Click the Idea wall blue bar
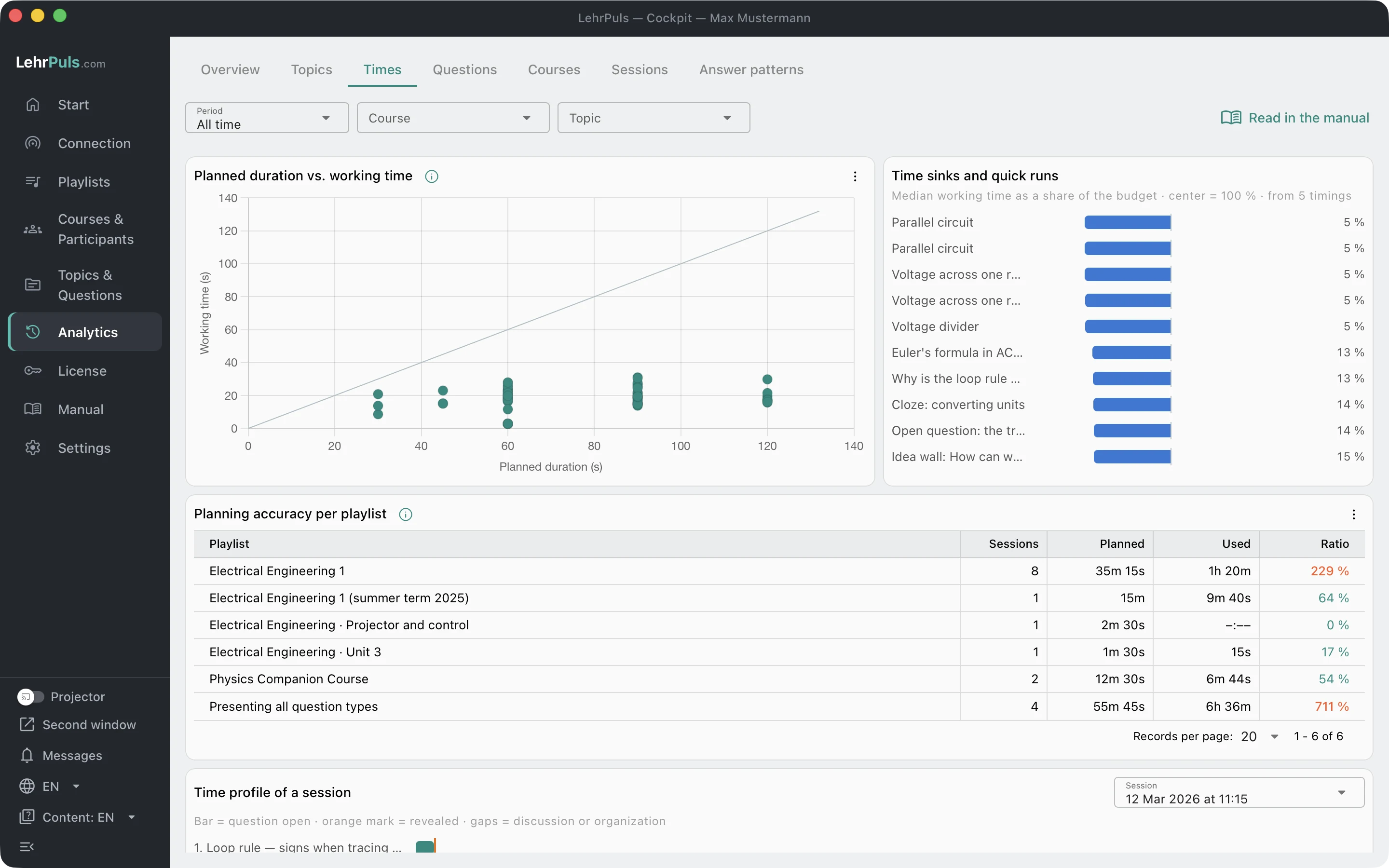Image resolution: width=1389 pixels, height=868 pixels. pyautogui.click(x=1132, y=456)
